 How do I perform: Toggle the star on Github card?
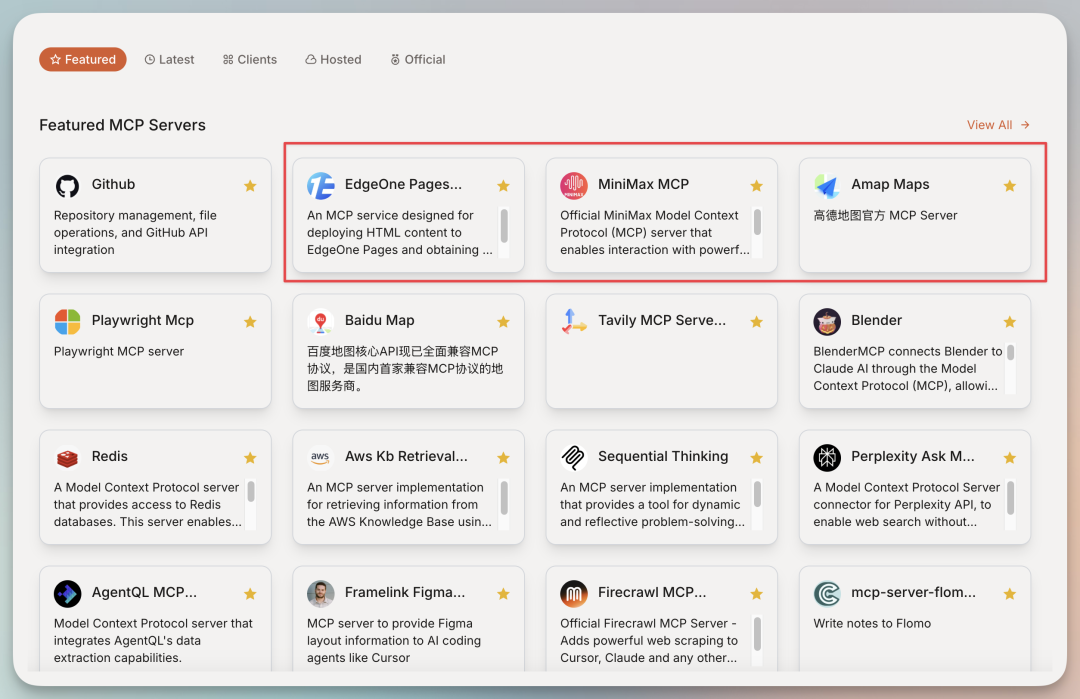[x=250, y=186]
